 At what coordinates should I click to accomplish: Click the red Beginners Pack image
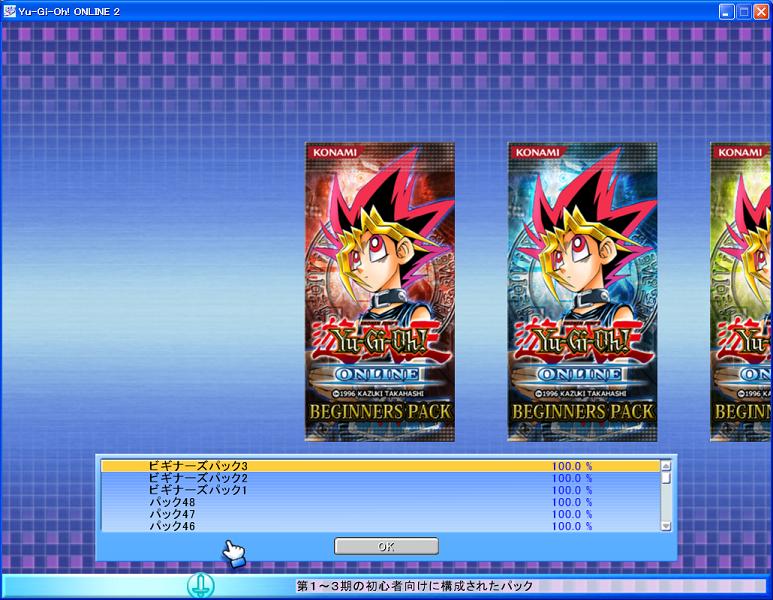tap(380, 292)
